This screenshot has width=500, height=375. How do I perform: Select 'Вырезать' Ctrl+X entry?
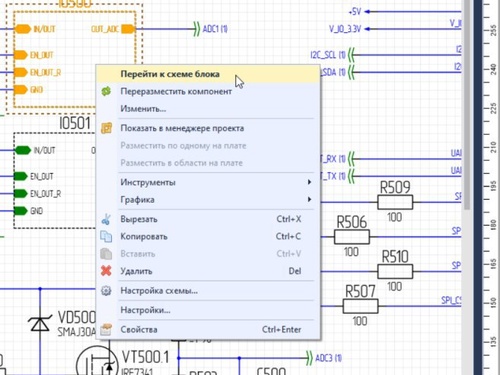[208, 219]
